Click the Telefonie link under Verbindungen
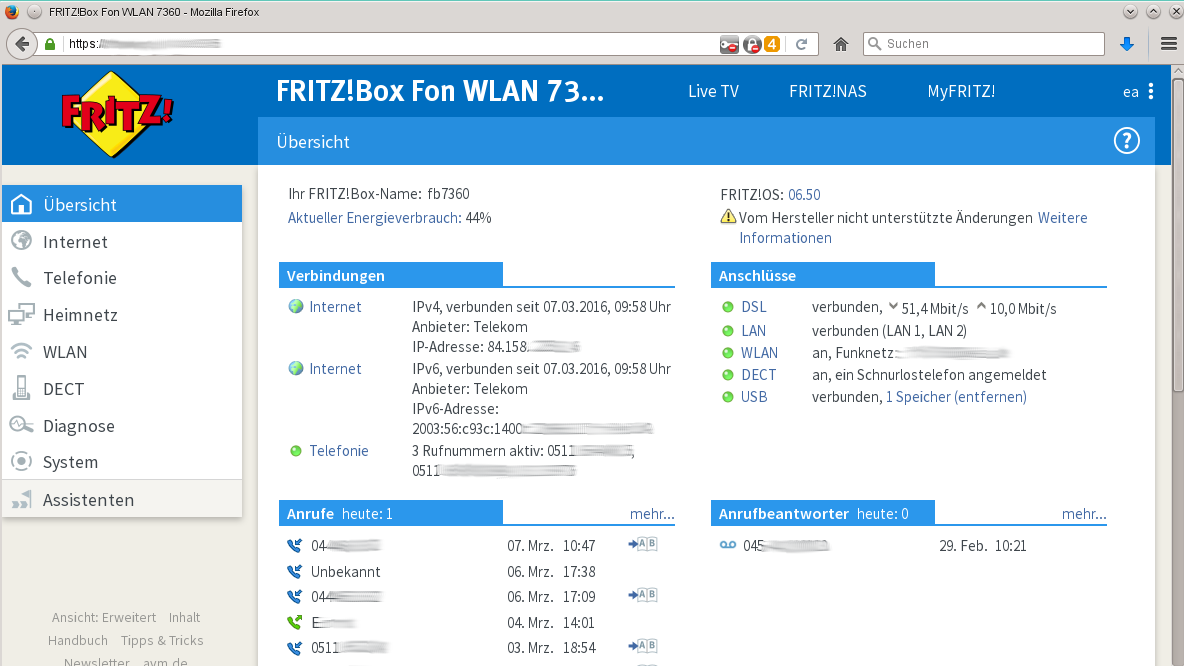Screen dimensions: 1184x666 coord(339,451)
